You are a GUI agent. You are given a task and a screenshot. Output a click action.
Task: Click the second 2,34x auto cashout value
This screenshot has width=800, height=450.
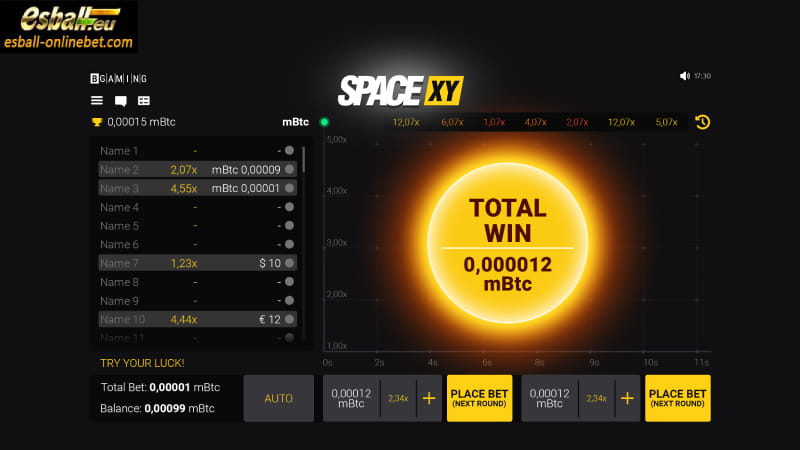point(596,398)
